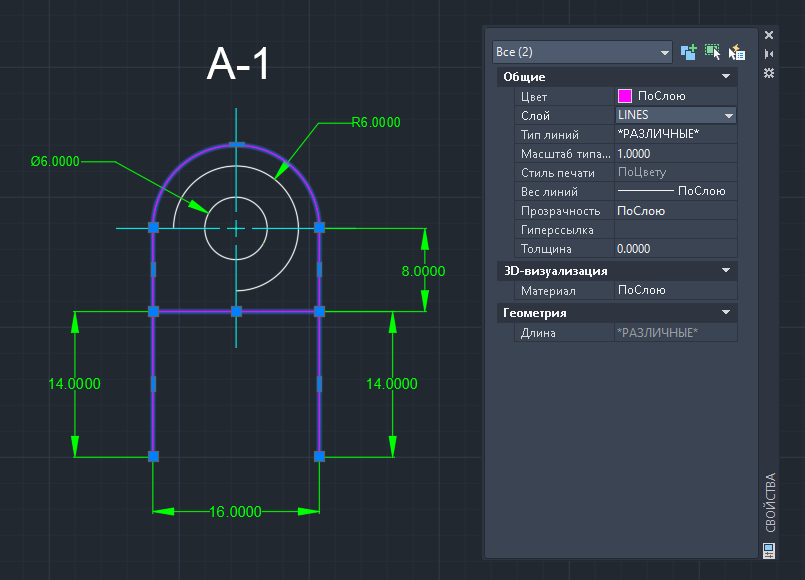Select the Тип линий property row

click(x=626, y=134)
